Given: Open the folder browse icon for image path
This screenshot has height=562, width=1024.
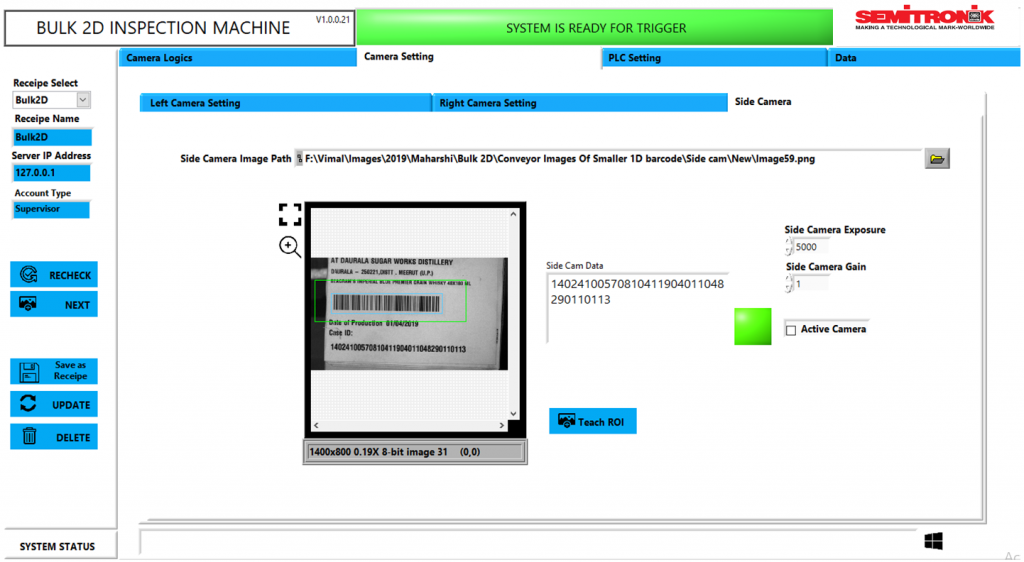Looking at the screenshot, I should pyautogui.click(x=937, y=158).
